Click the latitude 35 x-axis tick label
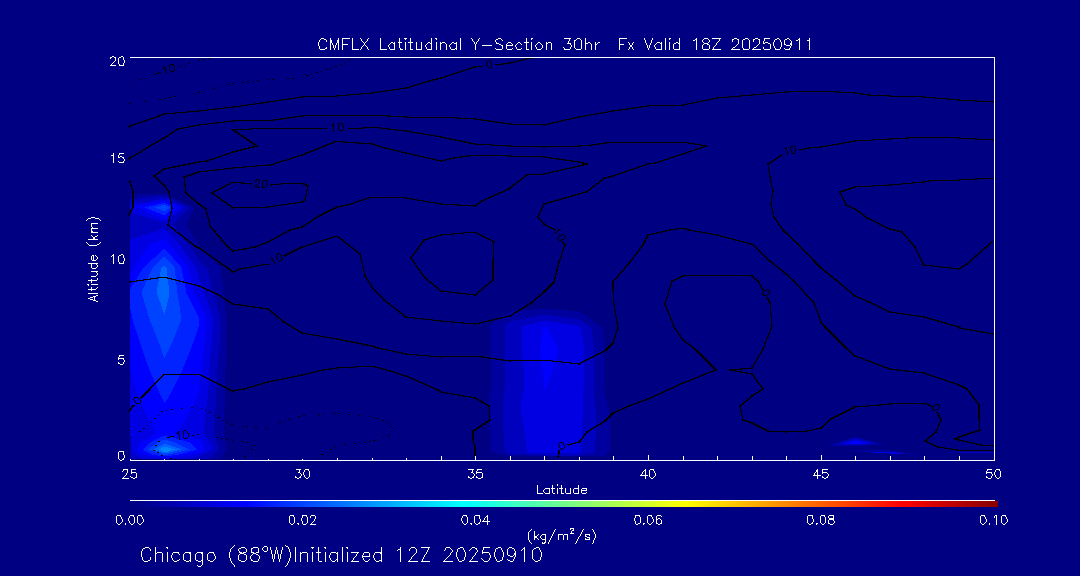Image resolution: width=1080 pixels, height=576 pixels. 475,472
